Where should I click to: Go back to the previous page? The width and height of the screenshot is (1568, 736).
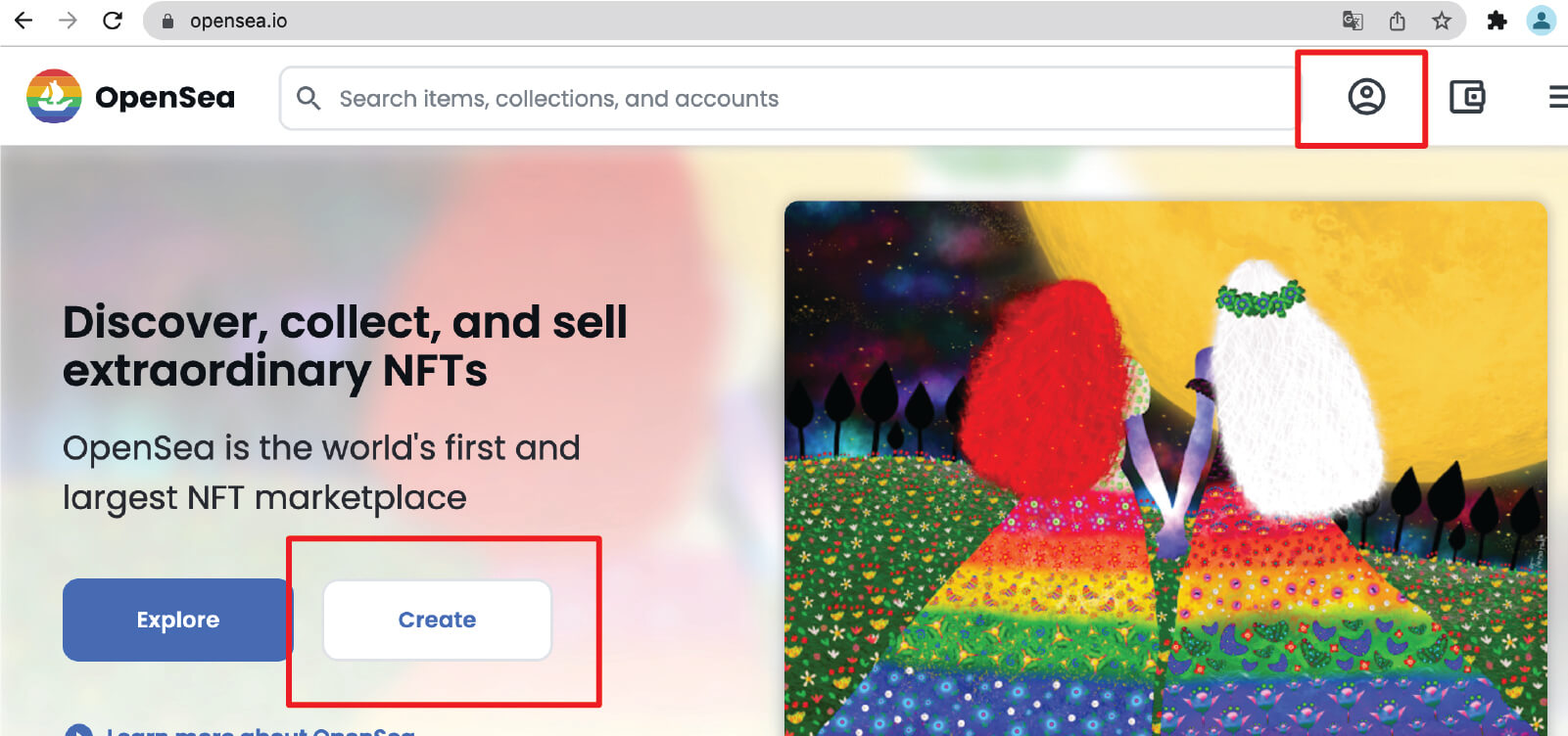[24, 21]
